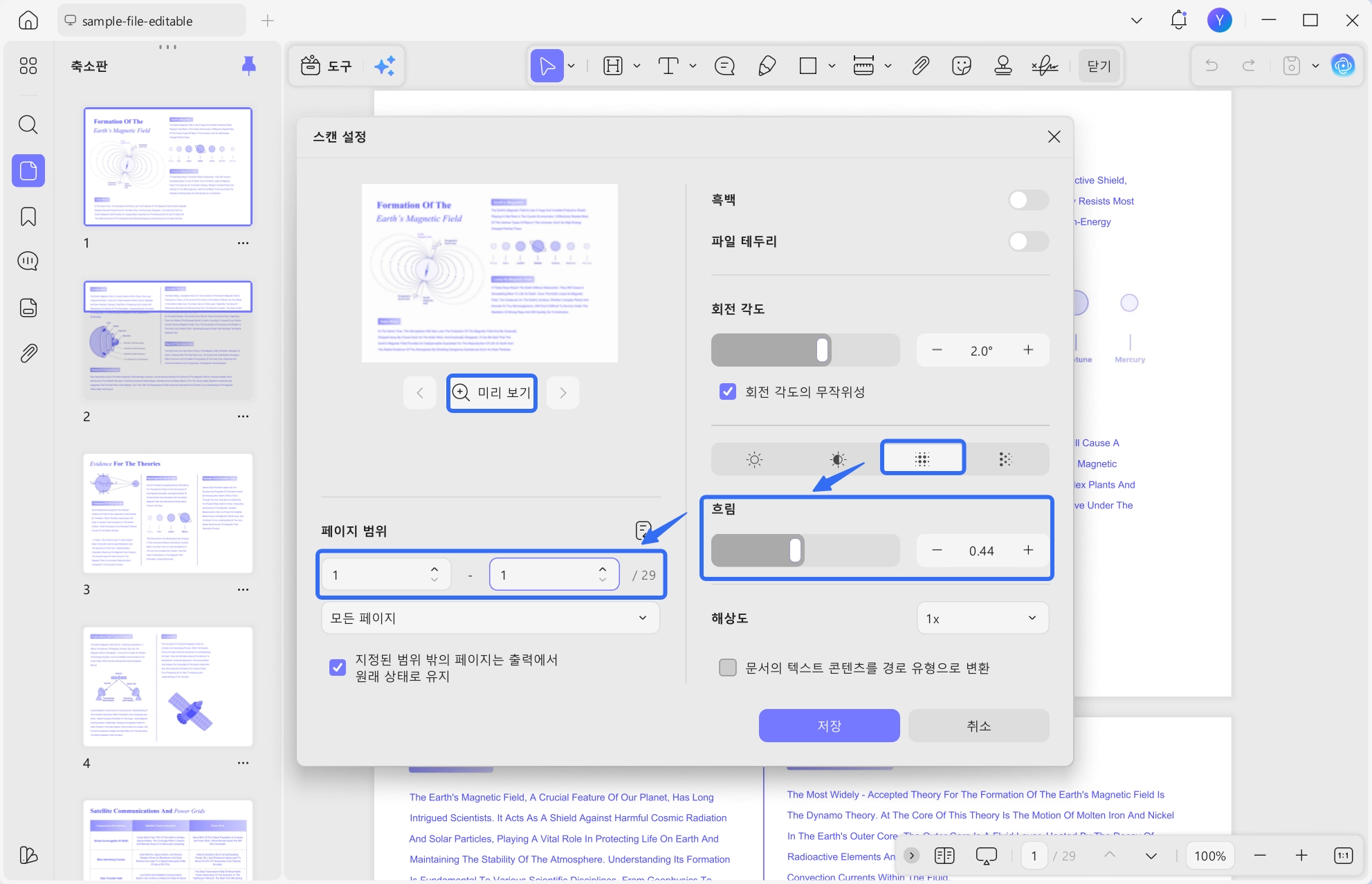
Task: Toggle the 흑백 switch
Action: 1029,200
